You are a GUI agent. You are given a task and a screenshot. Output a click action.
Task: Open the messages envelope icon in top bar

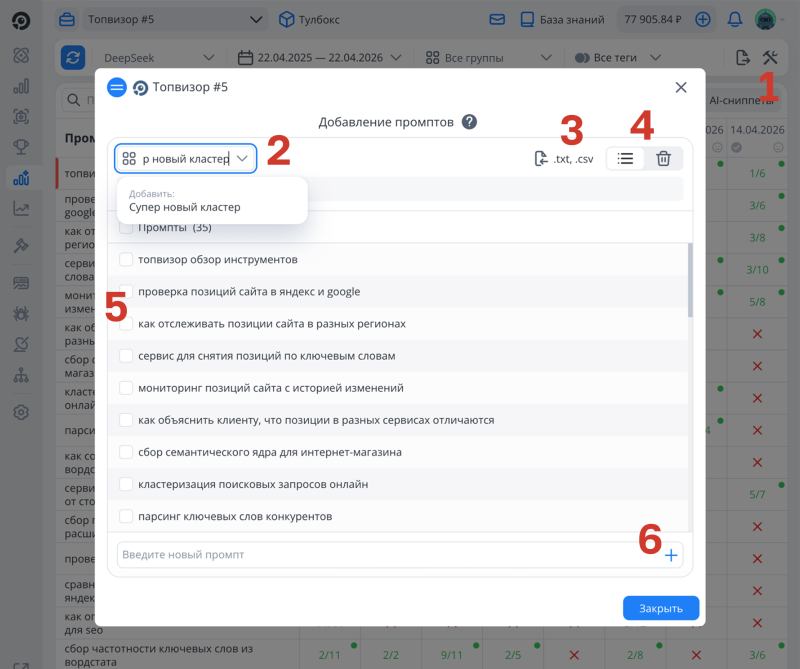pos(495,18)
